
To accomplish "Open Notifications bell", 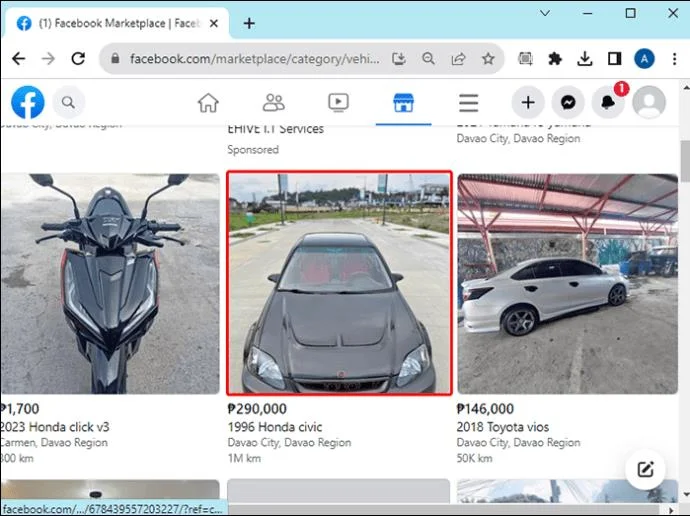I will tap(608, 102).
